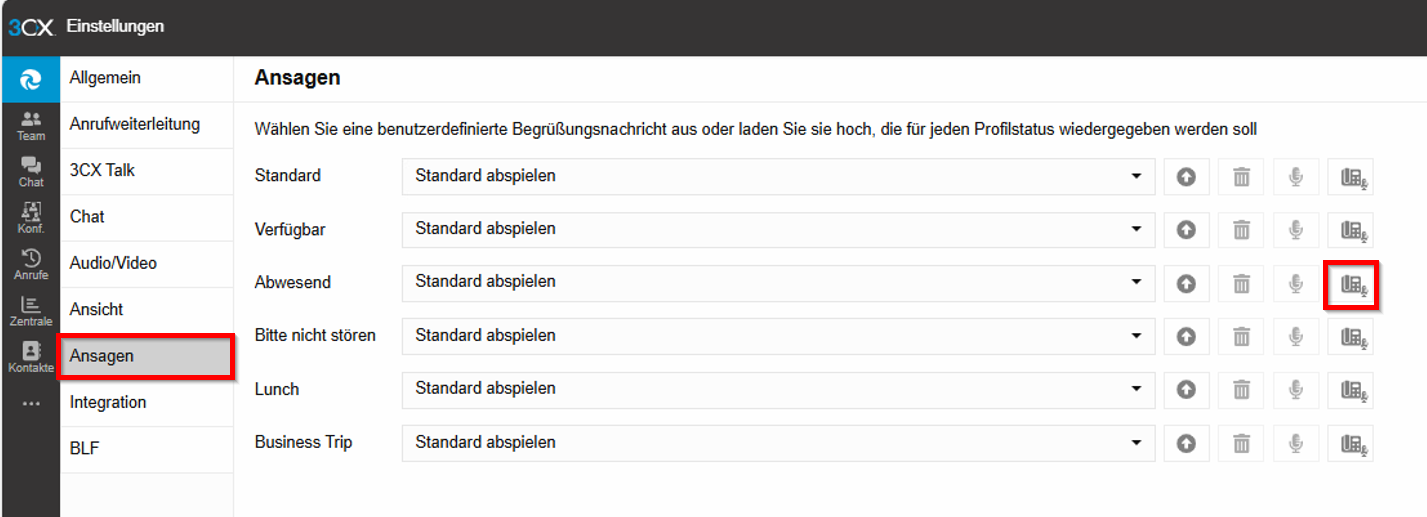Image resolution: width=1427 pixels, height=517 pixels.
Task: Select Anrufweiterleitung settings tab
Action: tap(135, 124)
